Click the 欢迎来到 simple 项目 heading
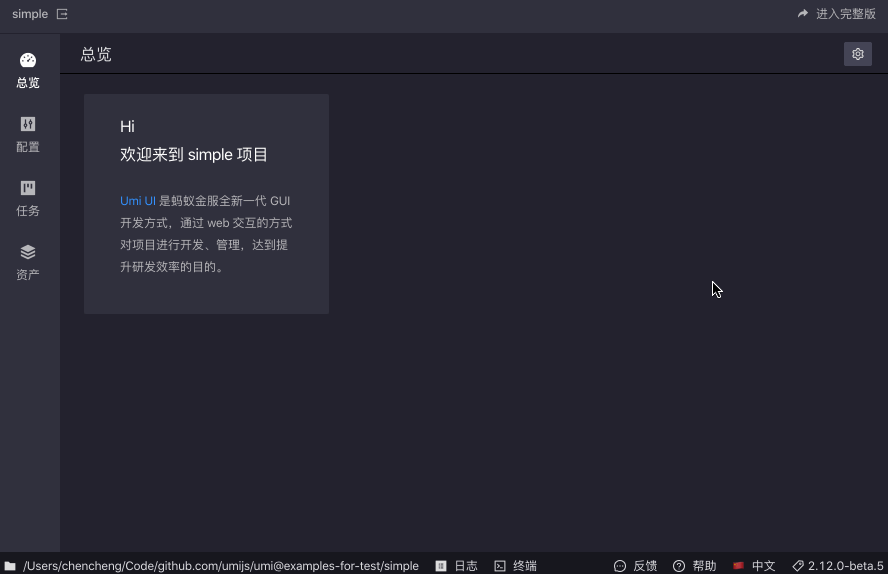This screenshot has height=574, width=888. click(x=194, y=155)
